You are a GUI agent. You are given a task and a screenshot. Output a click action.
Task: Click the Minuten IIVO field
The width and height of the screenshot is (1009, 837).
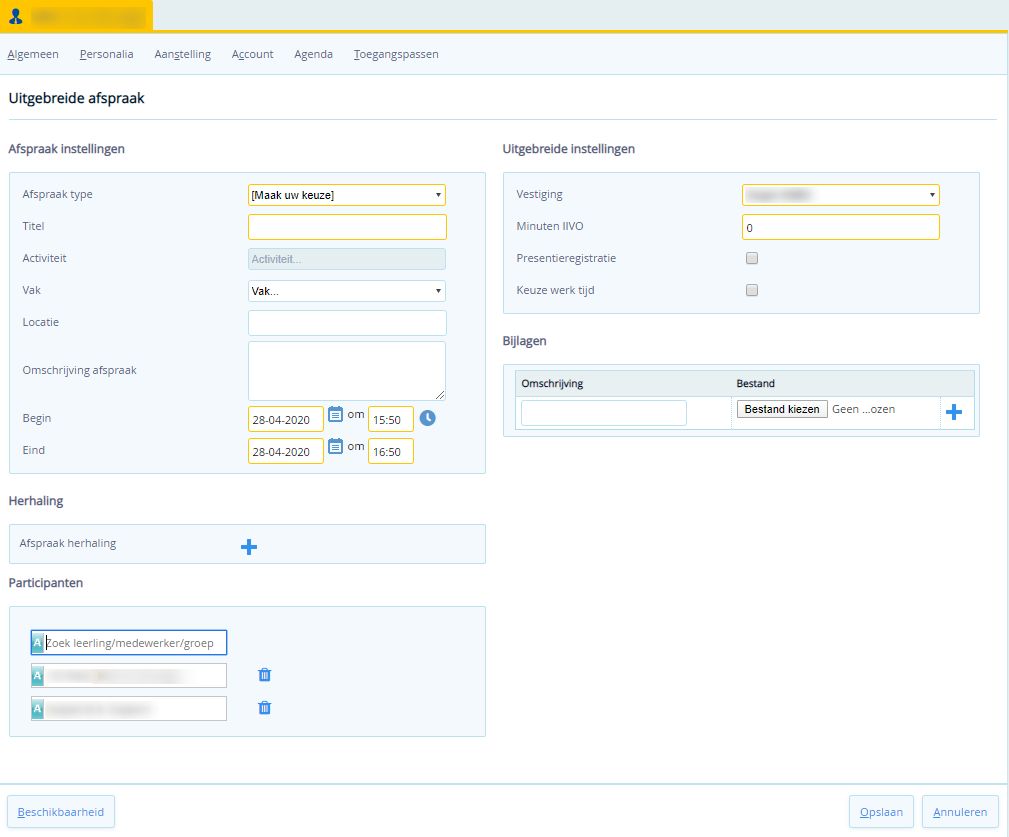(x=840, y=227)
